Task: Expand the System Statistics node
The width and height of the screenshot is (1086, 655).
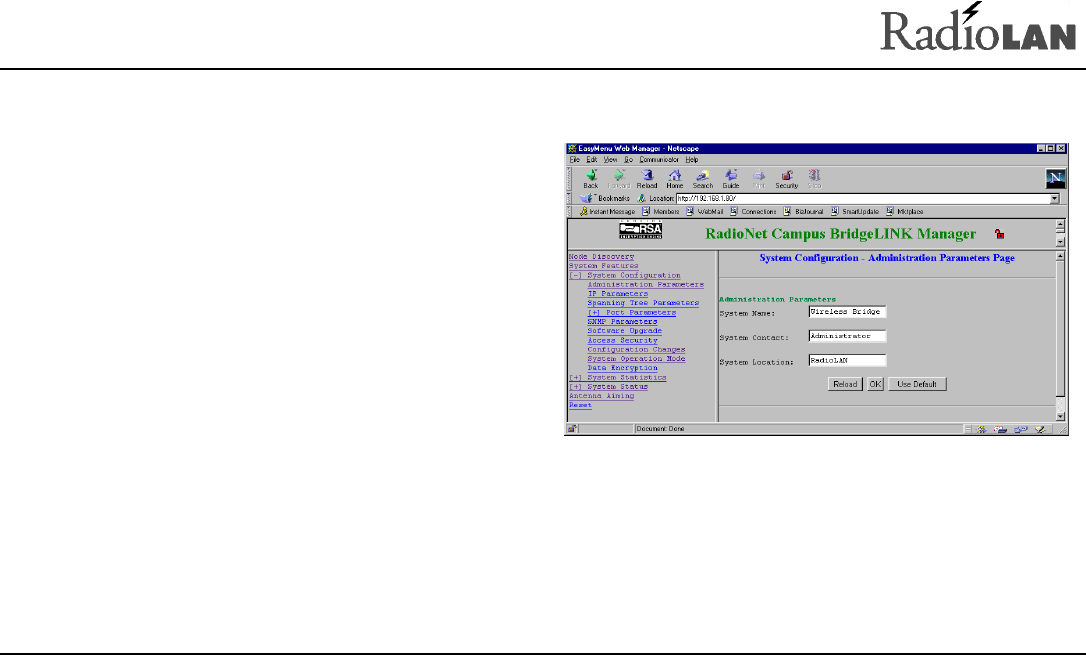Action: coord(576,378)
